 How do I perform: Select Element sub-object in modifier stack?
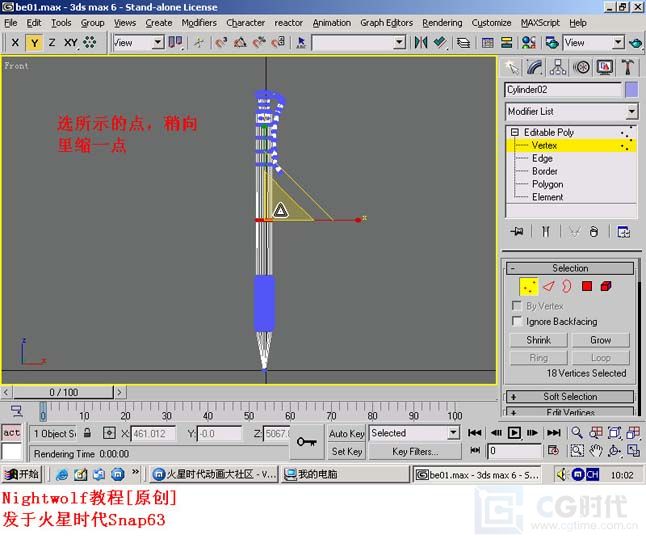pos(547,197)
